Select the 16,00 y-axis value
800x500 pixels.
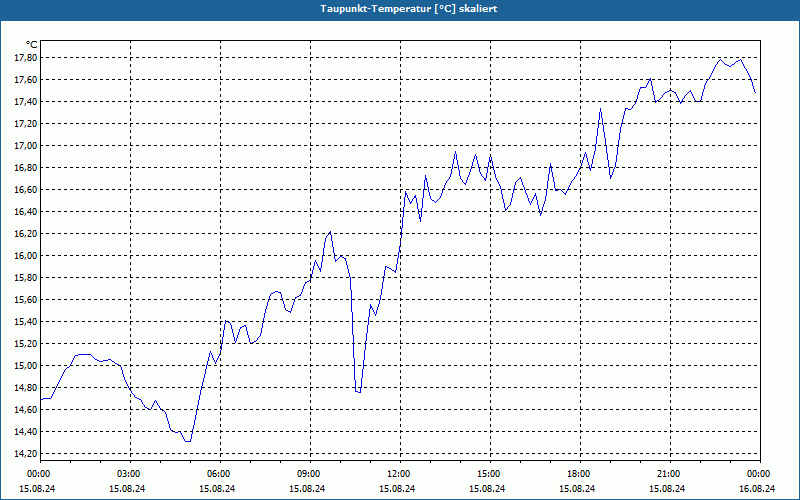point(25,256)
